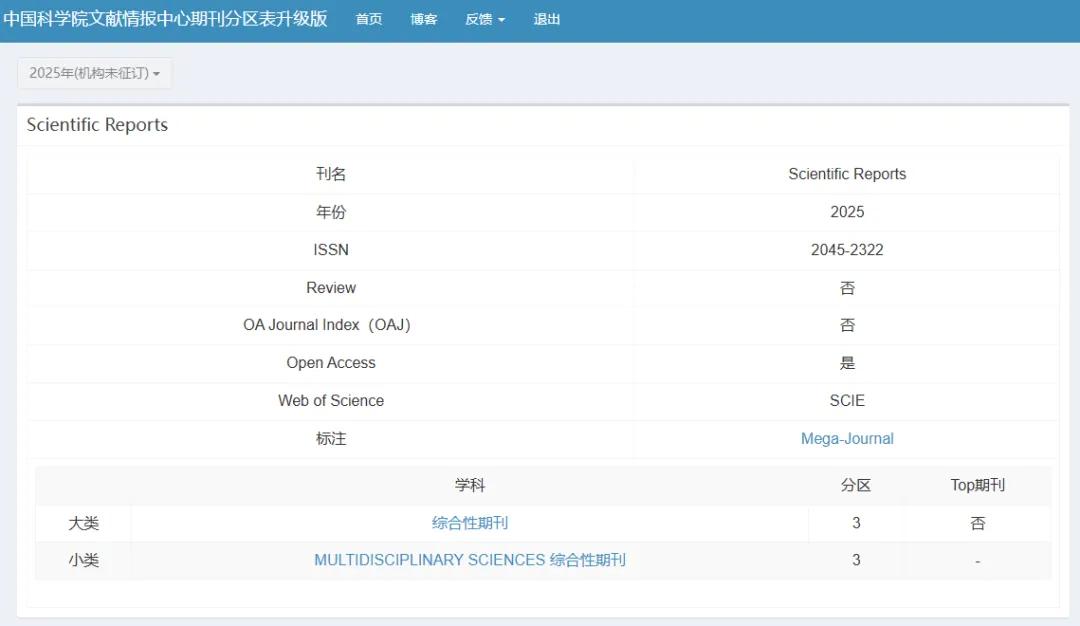Open MULTIDISCIPLINARY SCIENCES 综合性期刊 subcategory link
The width and height of the screenshot is (1080, 626).
pyautogui.click(x=470, y=561)
